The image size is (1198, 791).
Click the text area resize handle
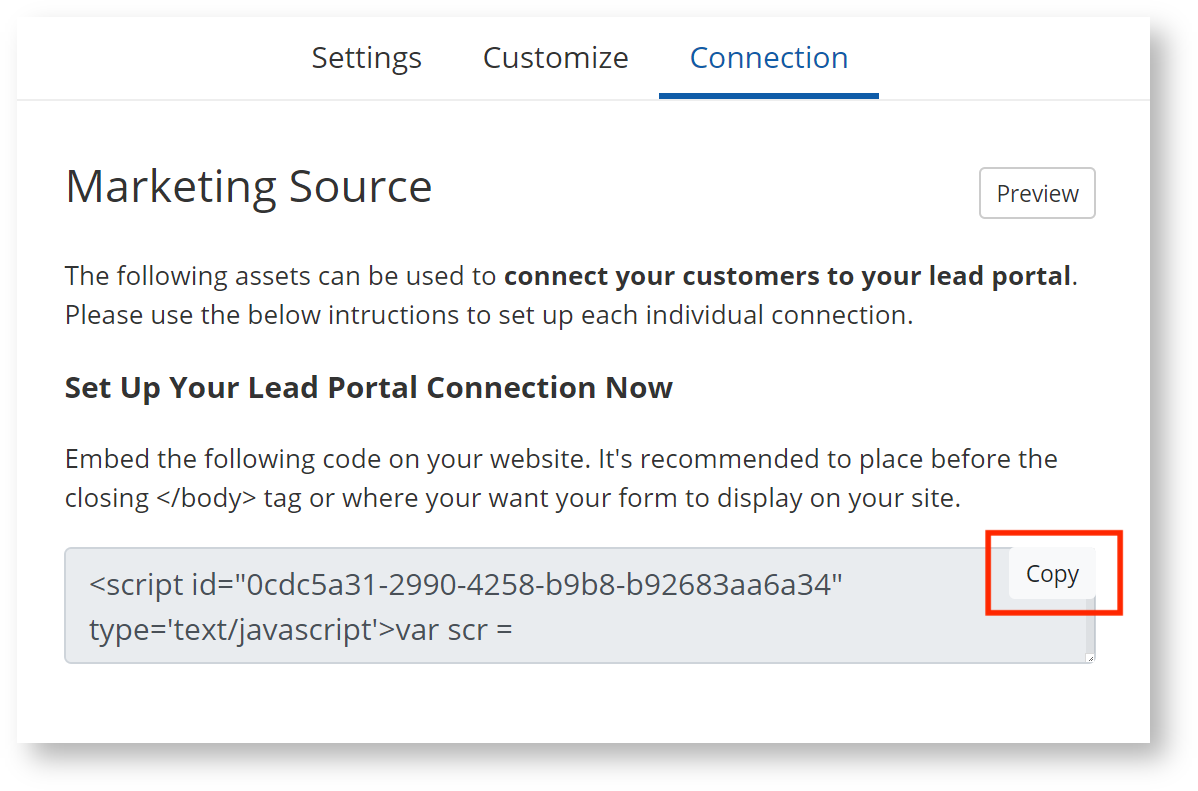(1089, 657)
